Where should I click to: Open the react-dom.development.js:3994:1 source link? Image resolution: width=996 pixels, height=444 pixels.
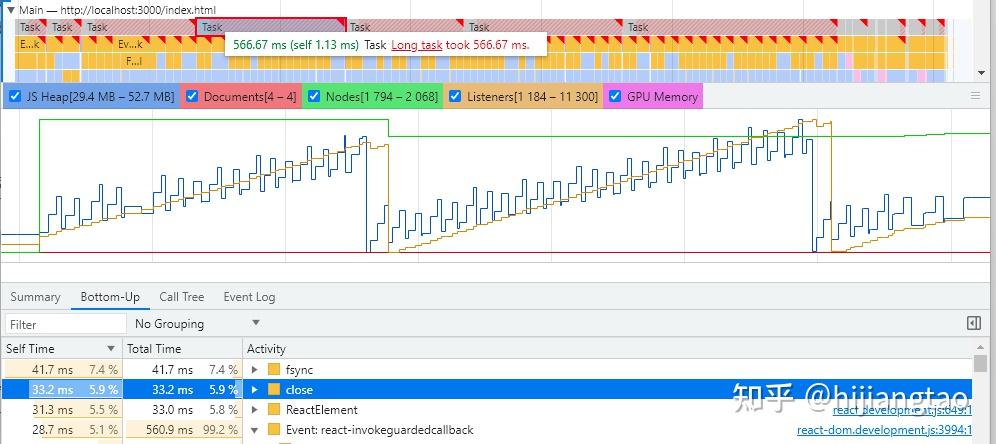pos(884,430)
